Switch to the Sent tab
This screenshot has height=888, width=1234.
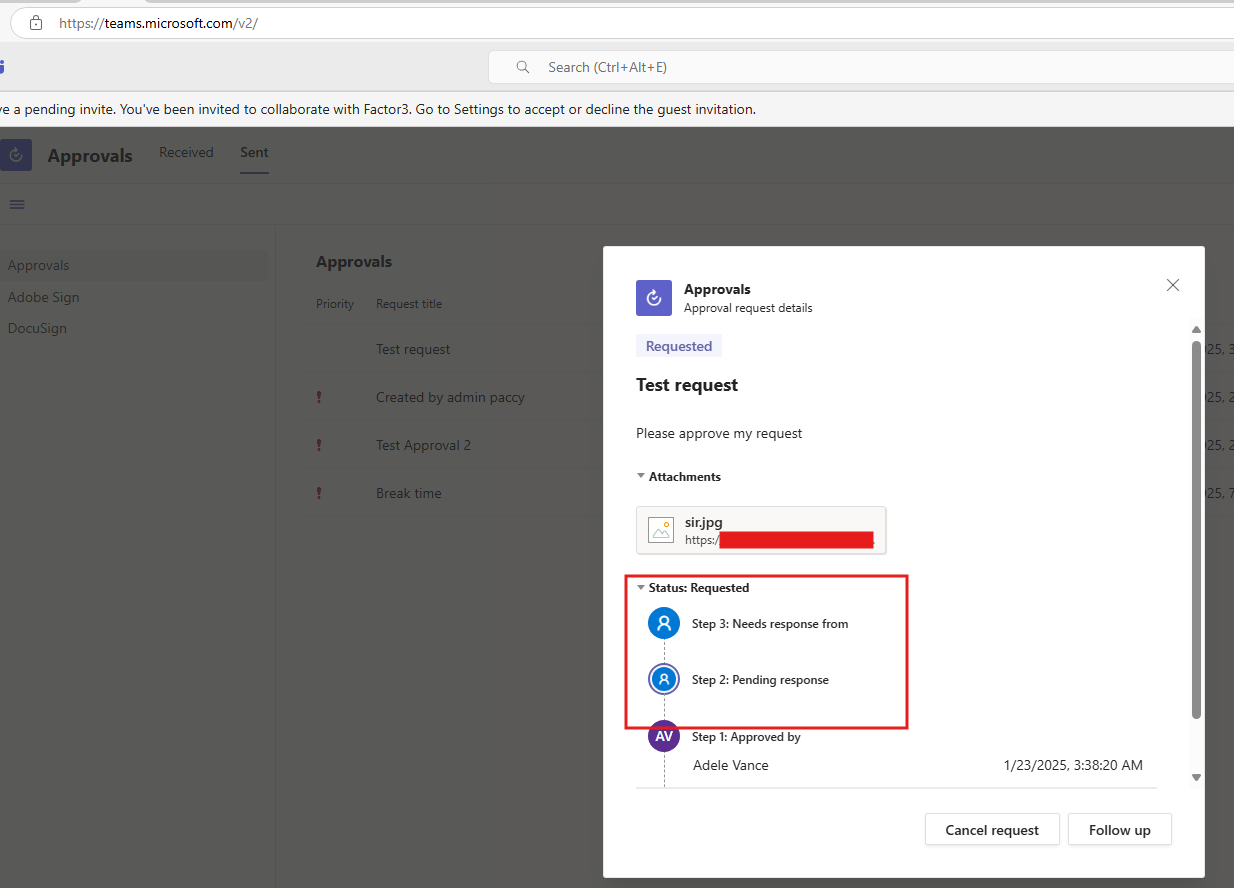click(254, 152)
